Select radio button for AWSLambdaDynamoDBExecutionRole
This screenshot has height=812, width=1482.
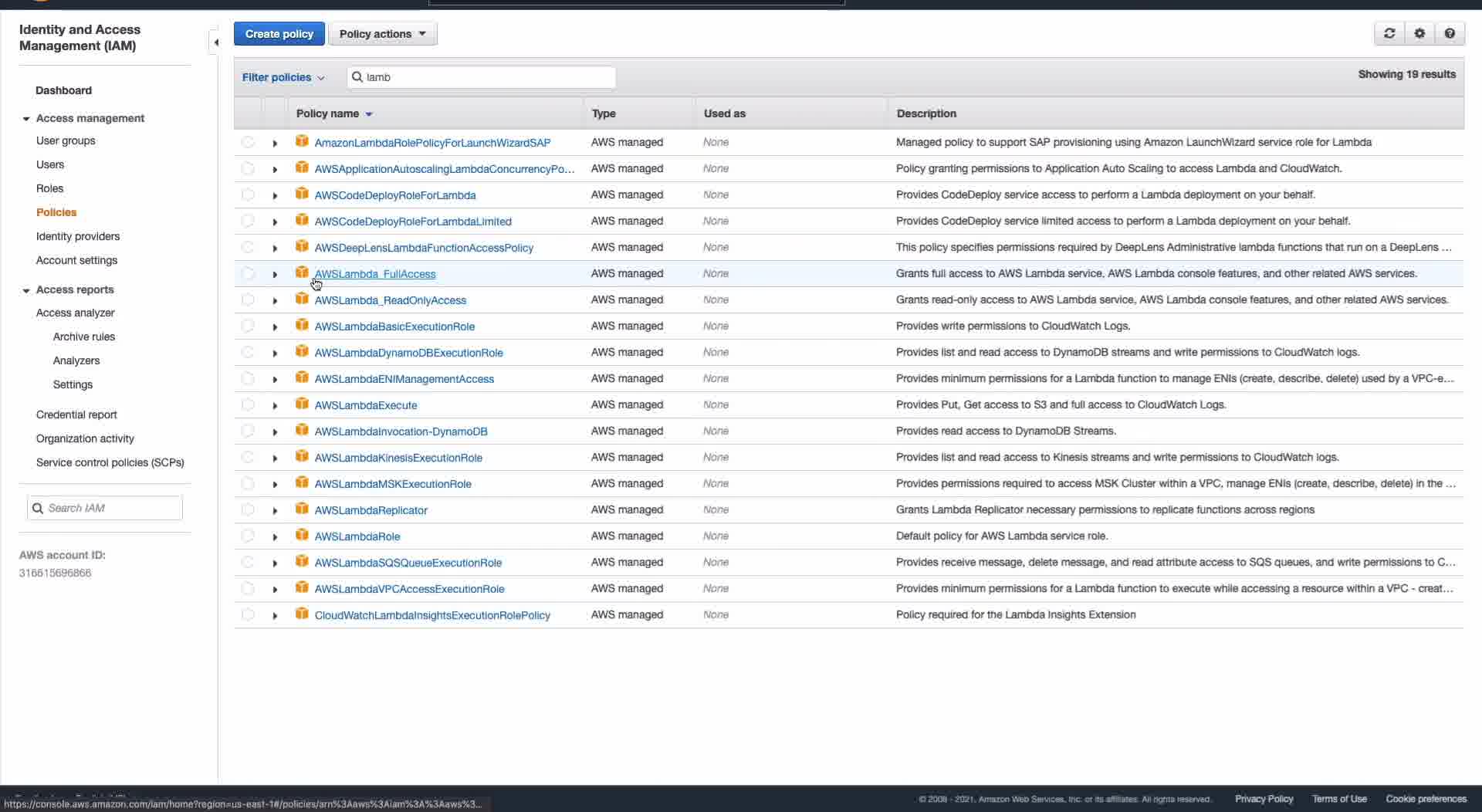click(x=248, y=352)
